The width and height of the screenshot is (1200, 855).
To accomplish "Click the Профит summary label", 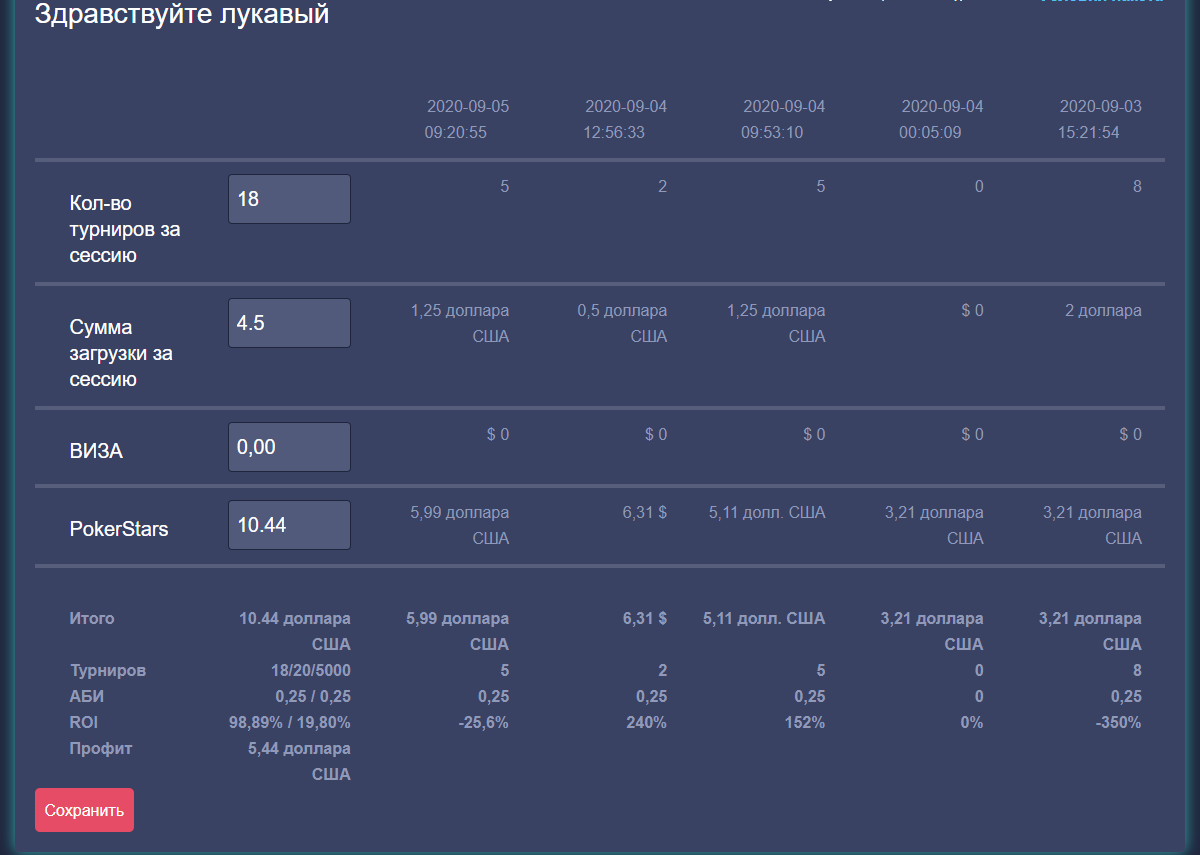I will coord(101,748).
